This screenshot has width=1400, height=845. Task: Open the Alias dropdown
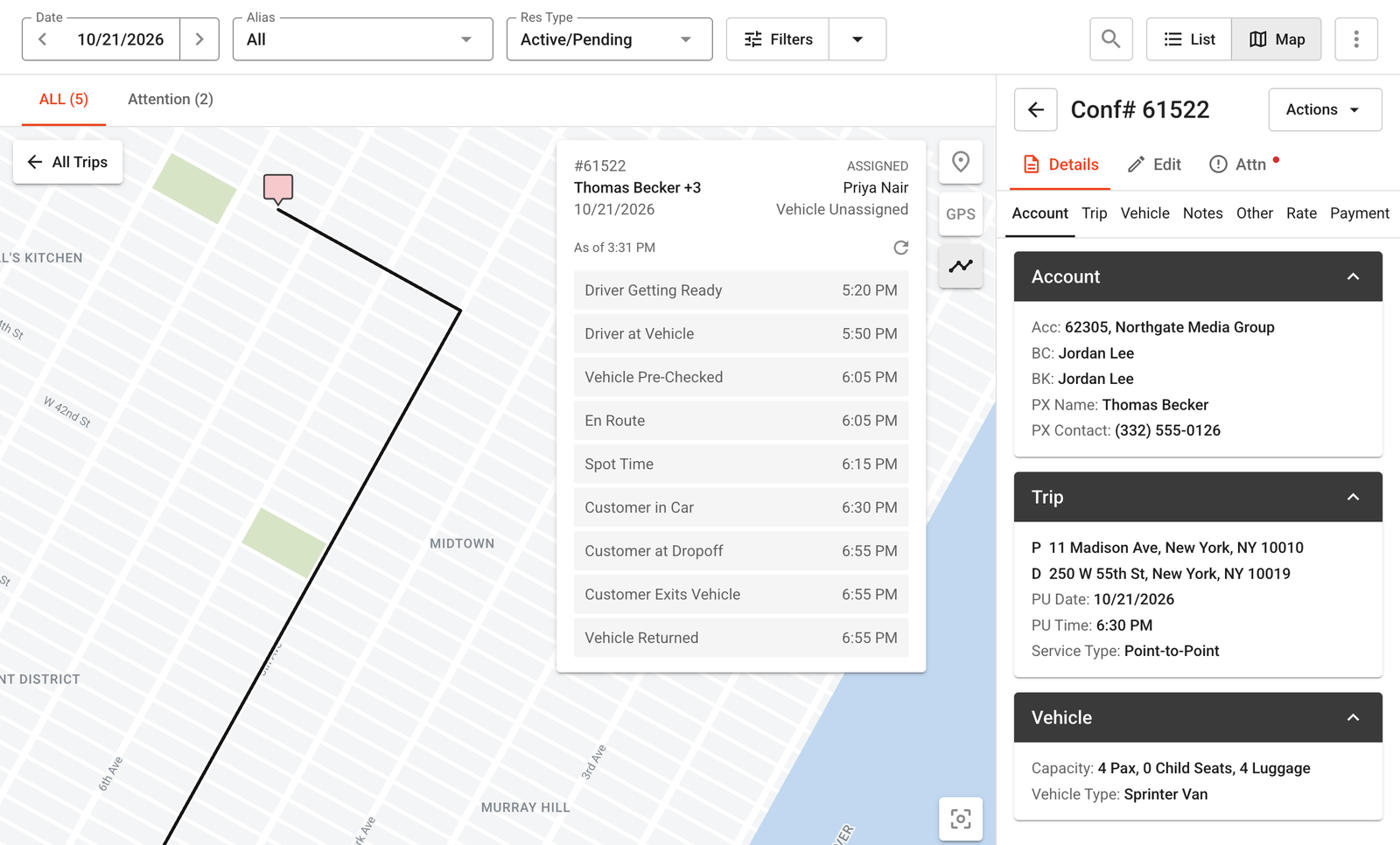point(363,39)
